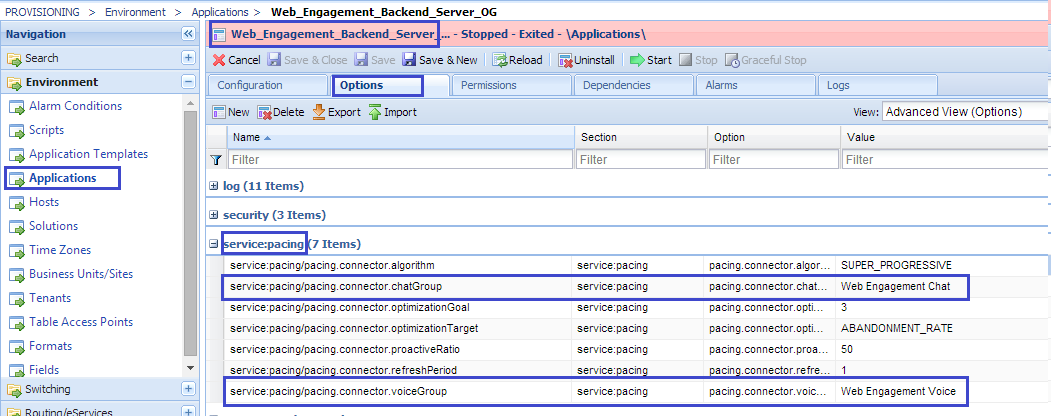Click the Uninstall toolbar button
Screen dimensions: 1051x416
tap(586, 60)
